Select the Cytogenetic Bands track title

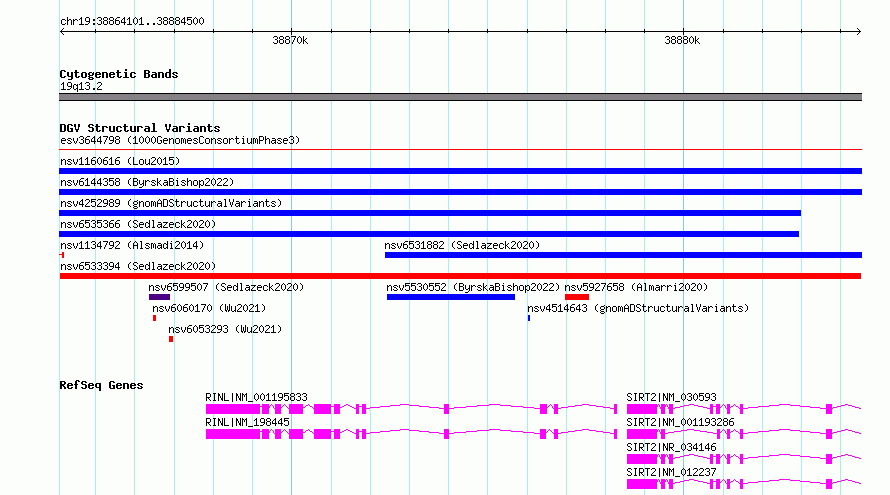[119, 74]
